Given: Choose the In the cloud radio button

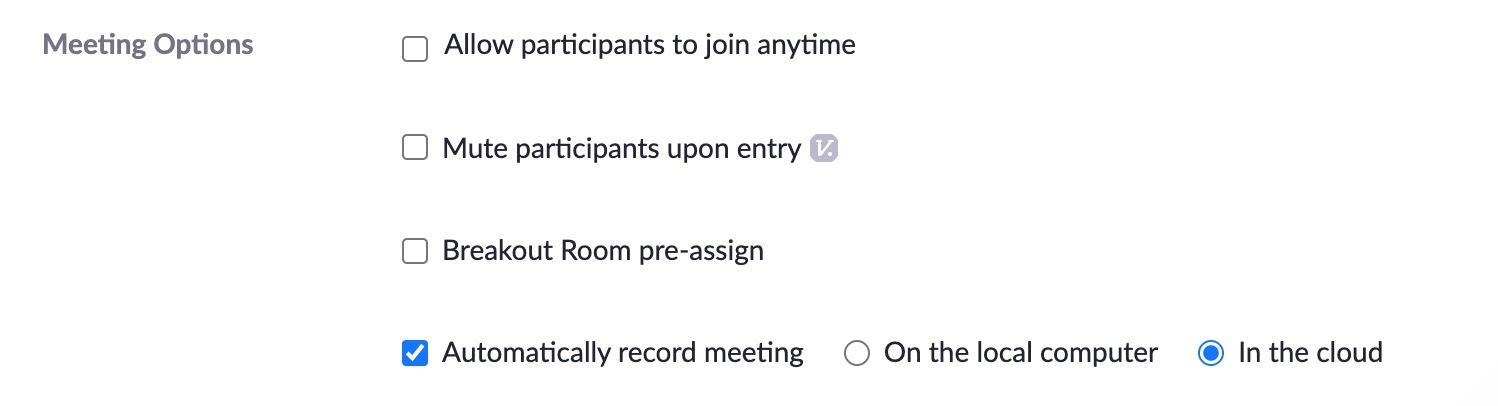Looking at the screenshot, I should click(x=1211, y=353).
